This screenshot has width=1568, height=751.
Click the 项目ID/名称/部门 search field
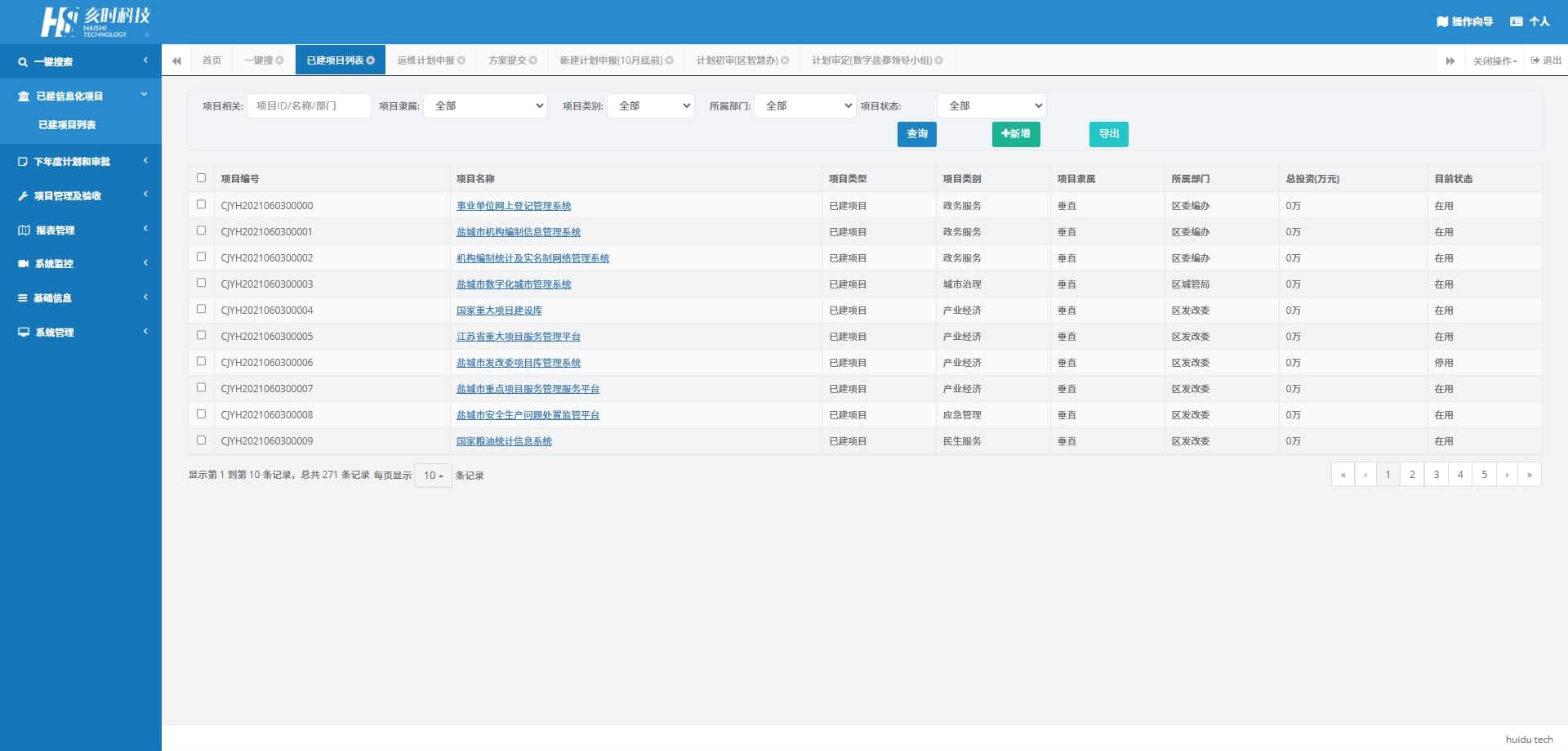click(309, 105)
